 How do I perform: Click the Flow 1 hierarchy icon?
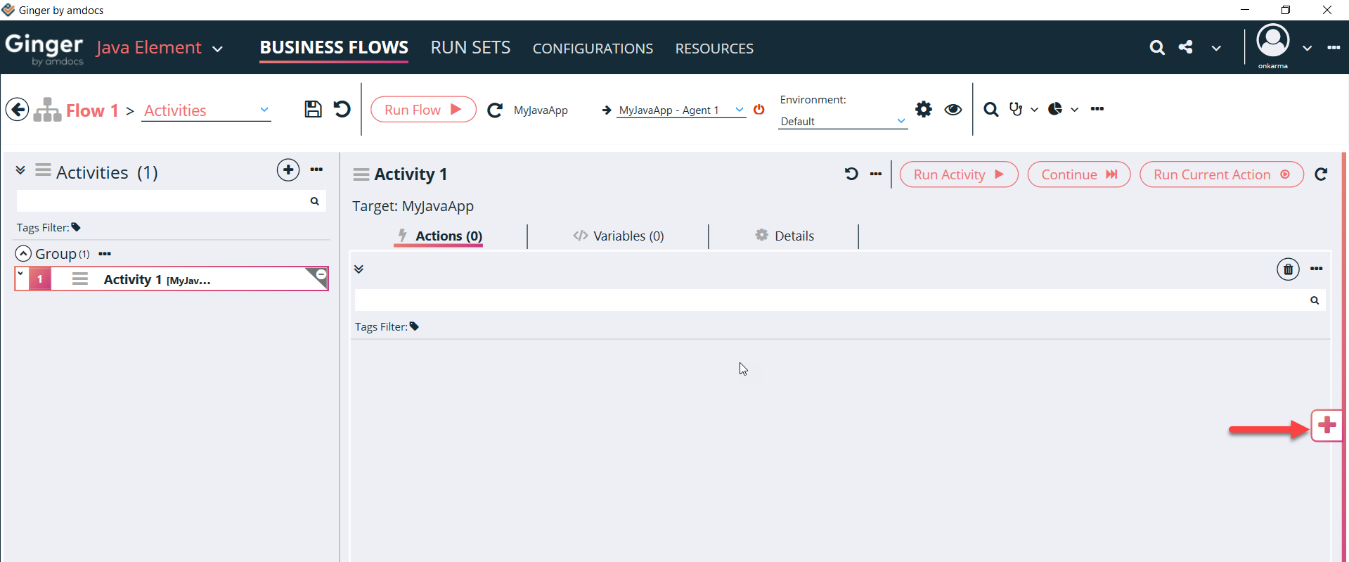coord(47,110)
